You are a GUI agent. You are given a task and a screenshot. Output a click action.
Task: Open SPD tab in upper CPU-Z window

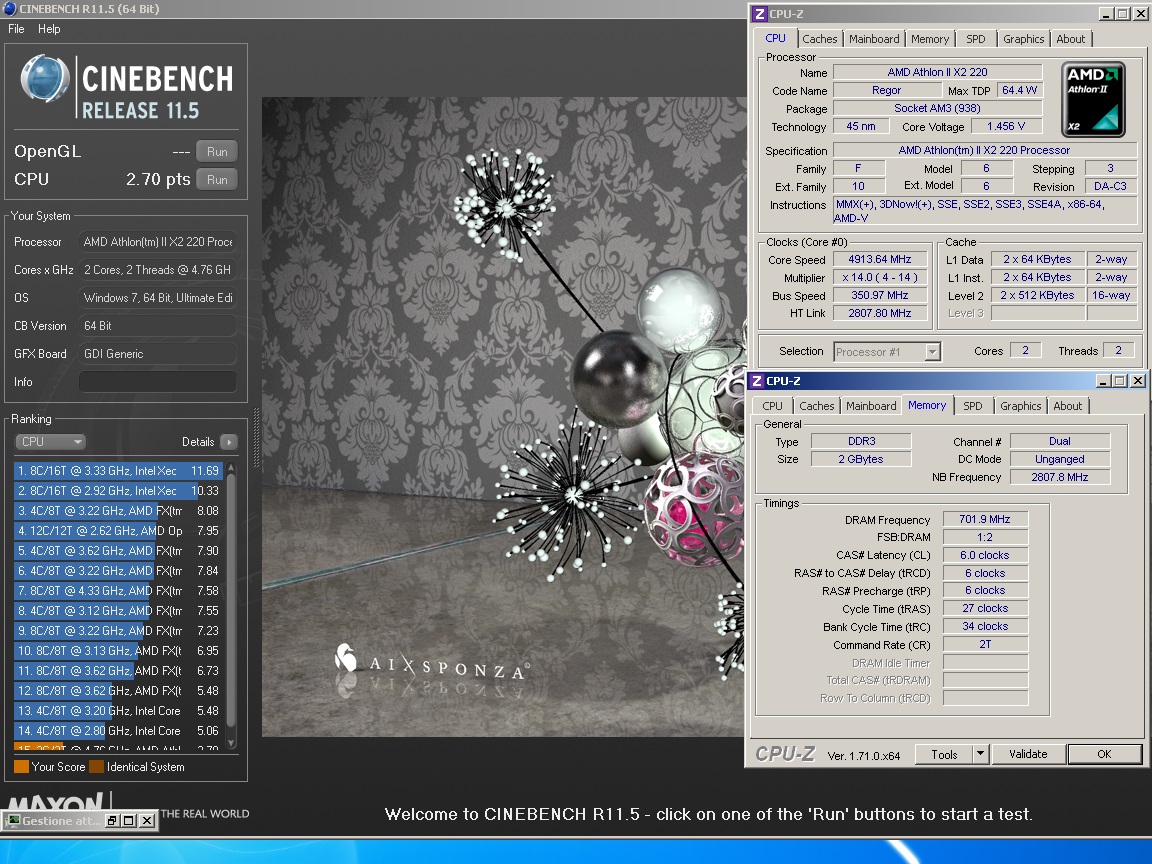976,39
